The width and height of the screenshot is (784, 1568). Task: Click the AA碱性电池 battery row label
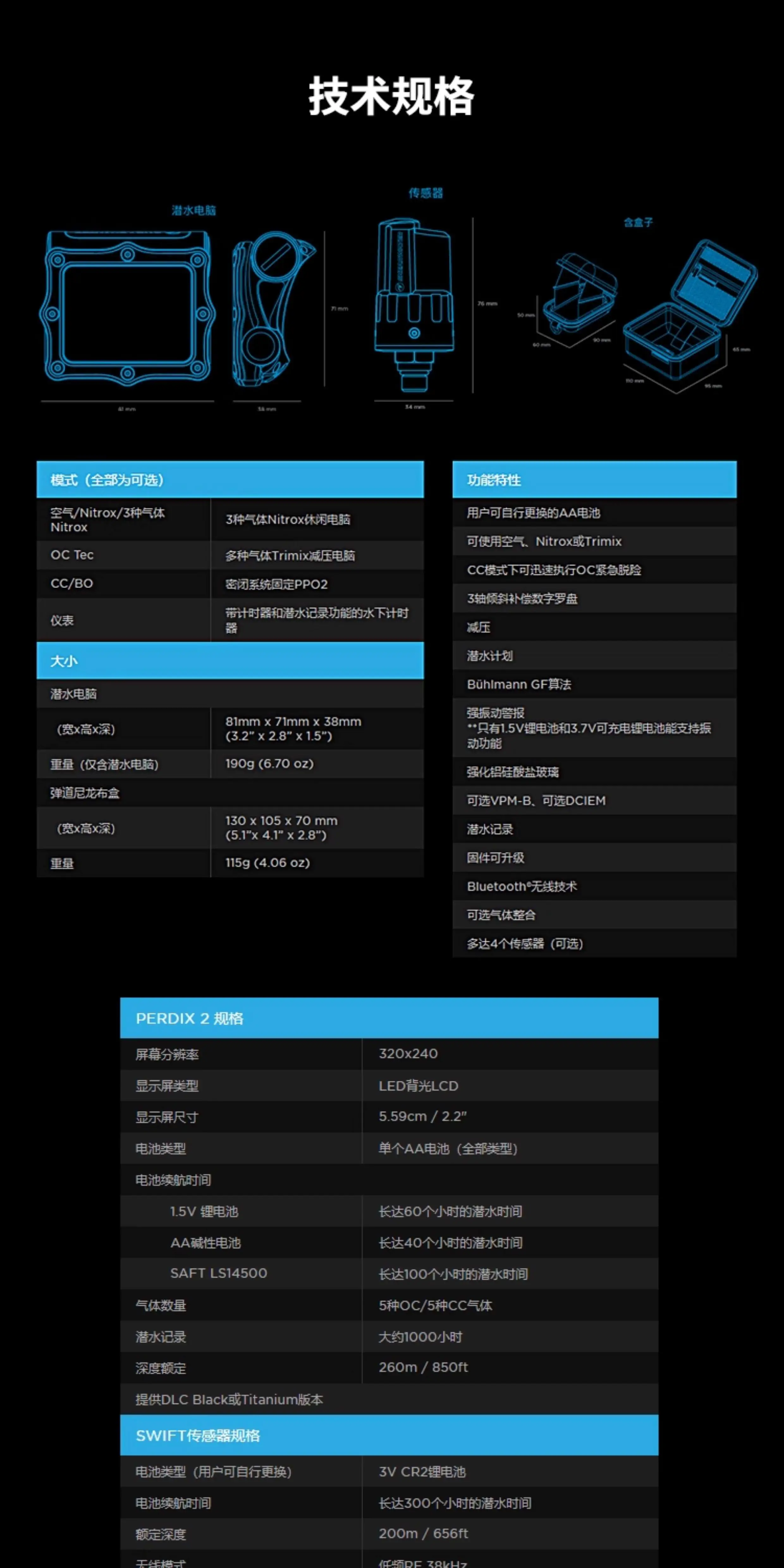[x=206, y=1243]
